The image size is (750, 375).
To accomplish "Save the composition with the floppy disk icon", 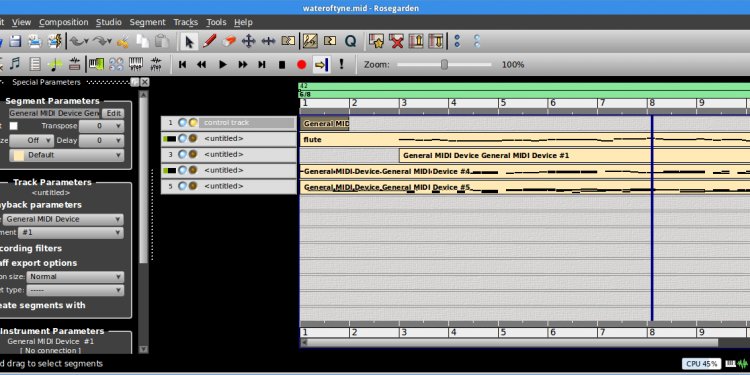I will point(15,42).
